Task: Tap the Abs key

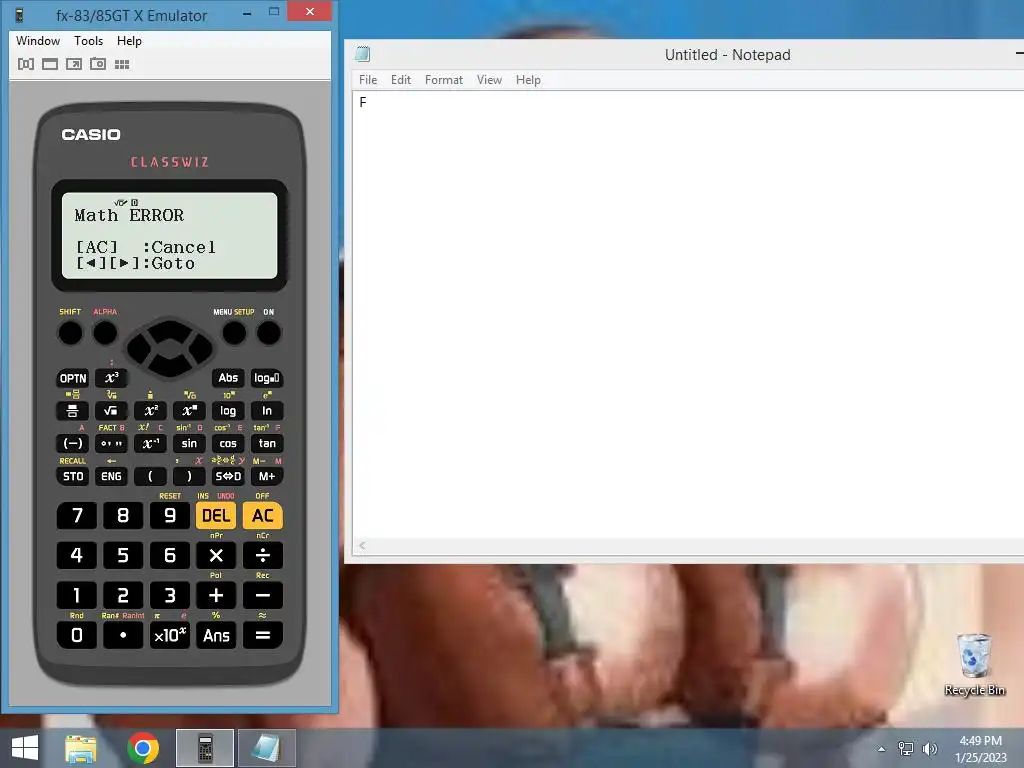Action: pyautogui.click(x=228, y=378)
